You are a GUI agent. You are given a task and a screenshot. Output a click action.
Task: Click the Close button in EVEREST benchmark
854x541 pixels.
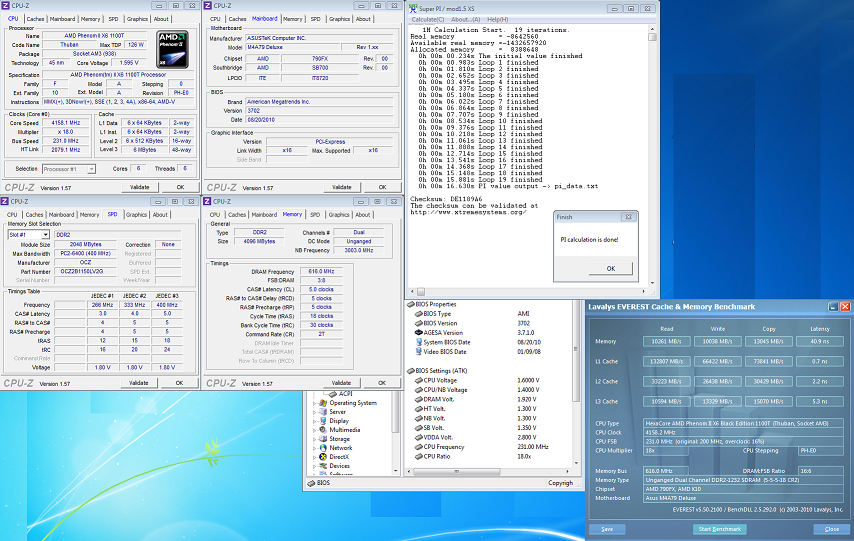click(831, 529)
